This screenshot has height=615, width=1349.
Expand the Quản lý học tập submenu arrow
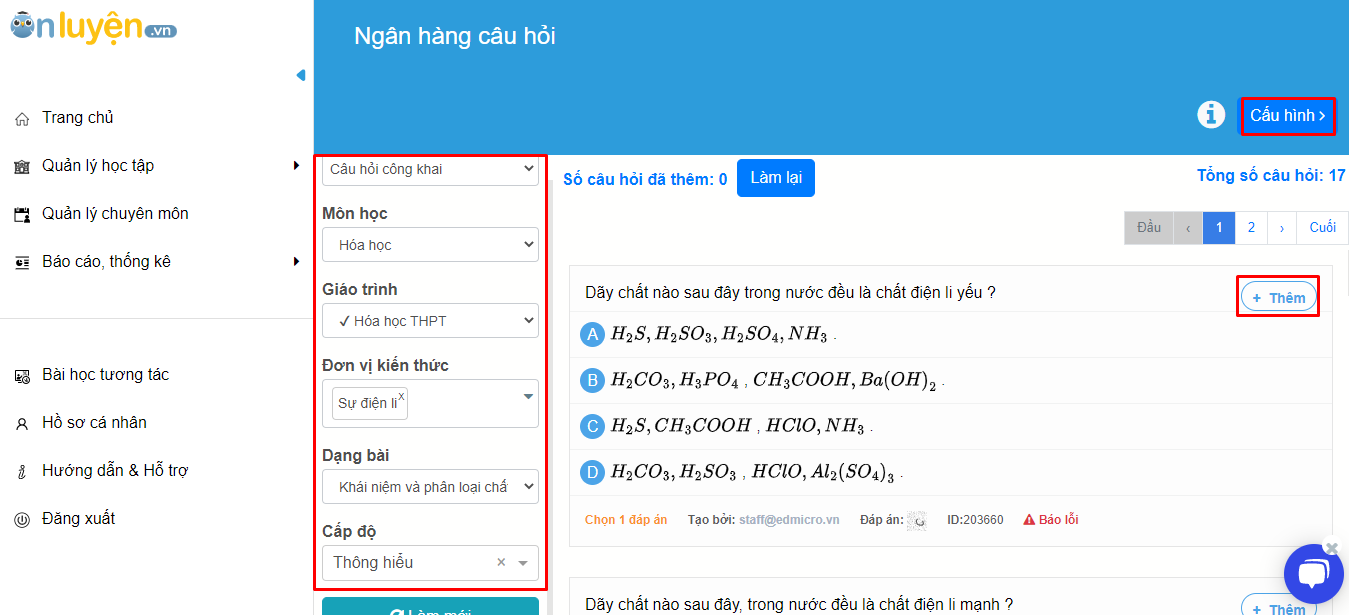(x=296, y=165)
